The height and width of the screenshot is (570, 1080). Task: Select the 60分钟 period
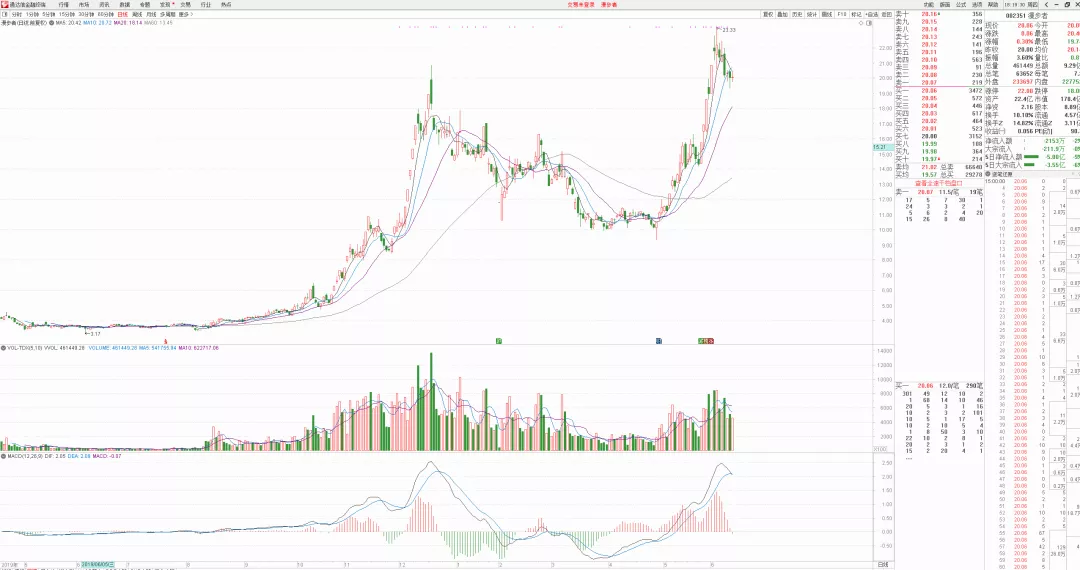point(105,14)
